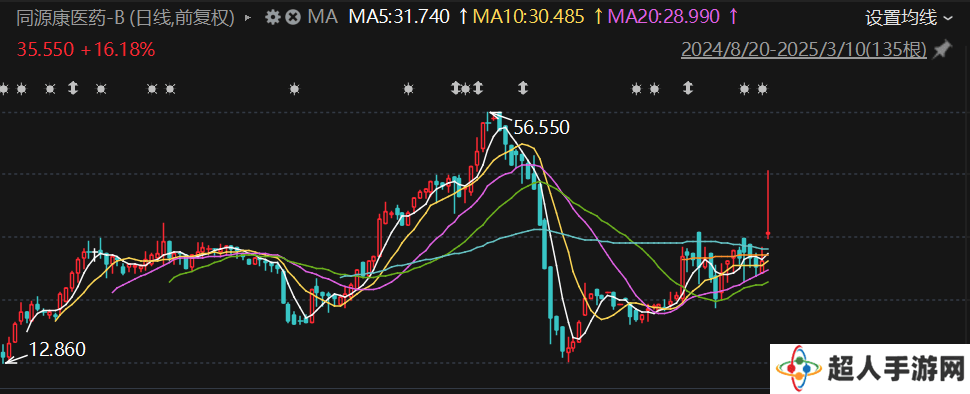Click the 35.550 +16.18% price readout

pyautogui.click(x=86, y=49)
